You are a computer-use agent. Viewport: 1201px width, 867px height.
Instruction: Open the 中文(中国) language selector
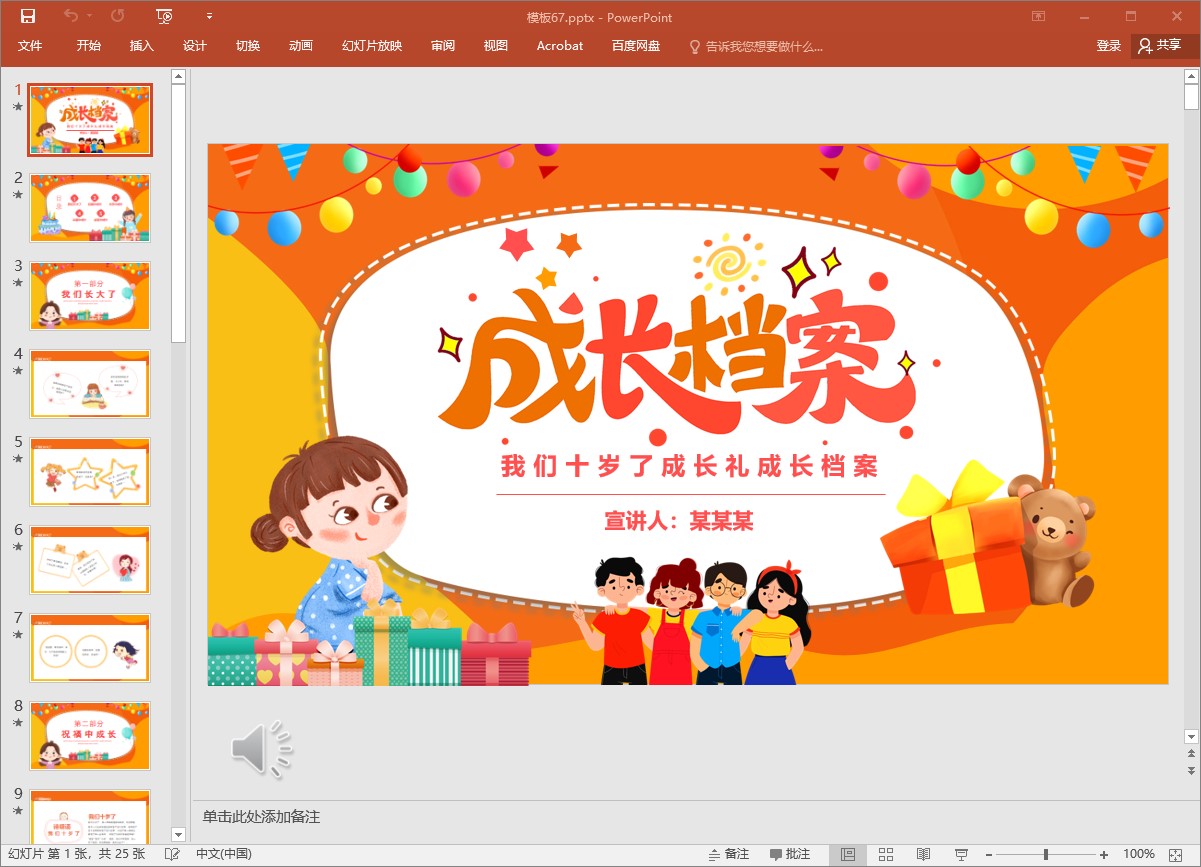pyautogui.click(x=224, y=854)
